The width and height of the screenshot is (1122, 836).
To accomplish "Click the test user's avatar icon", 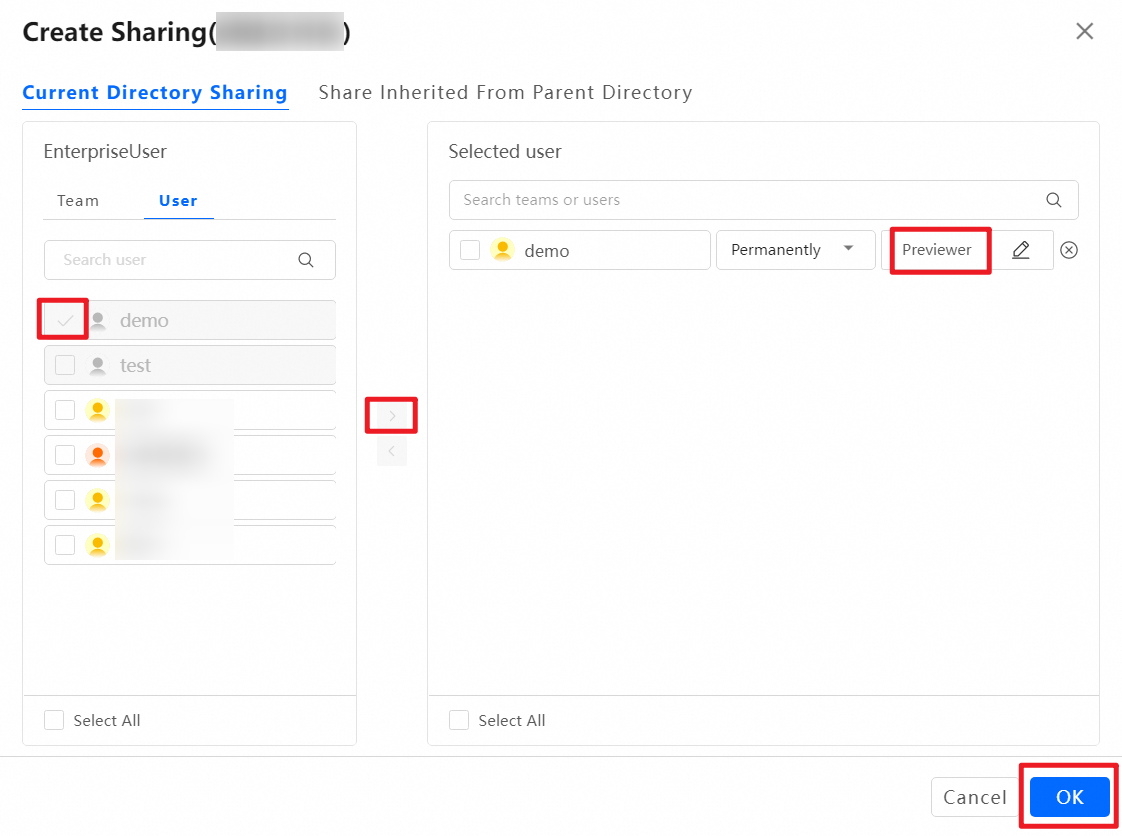I will (97, 366).
